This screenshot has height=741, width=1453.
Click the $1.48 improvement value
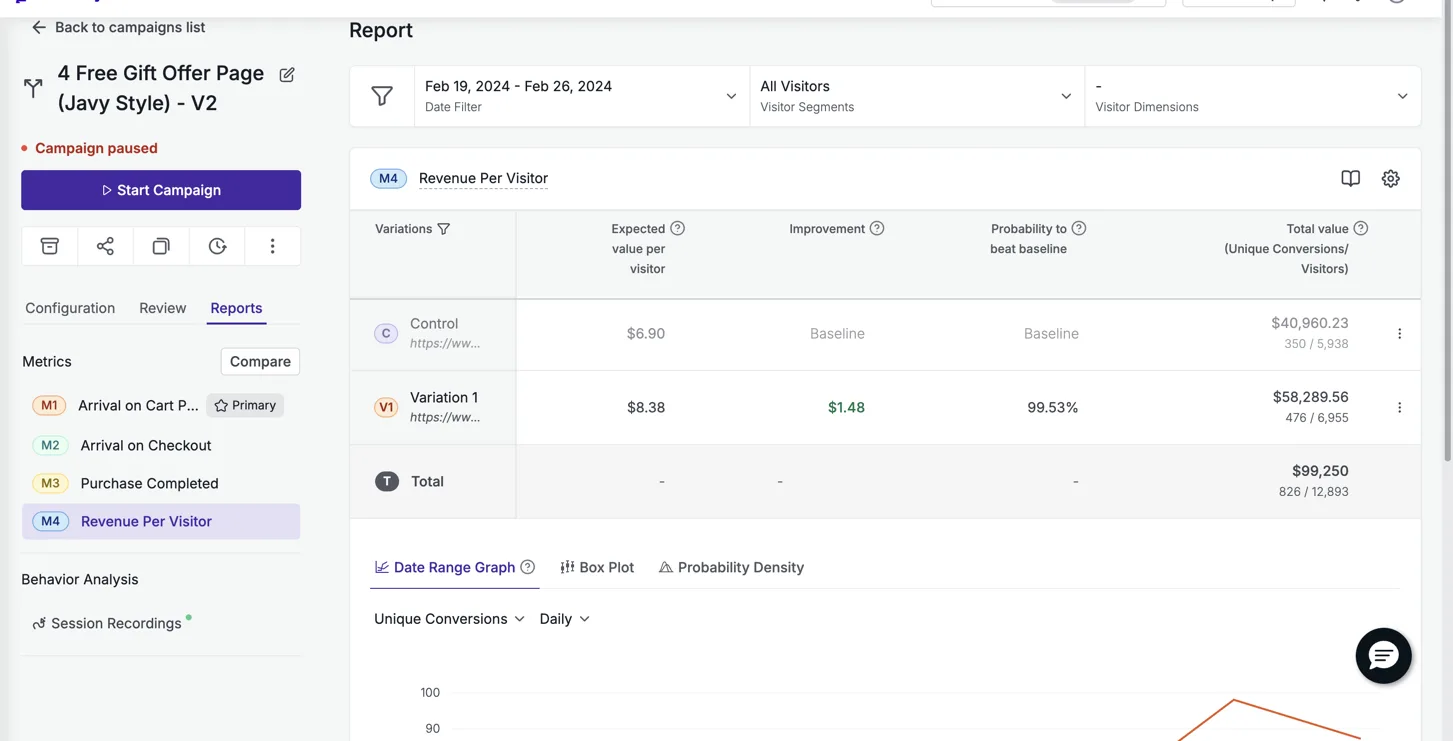846,408
